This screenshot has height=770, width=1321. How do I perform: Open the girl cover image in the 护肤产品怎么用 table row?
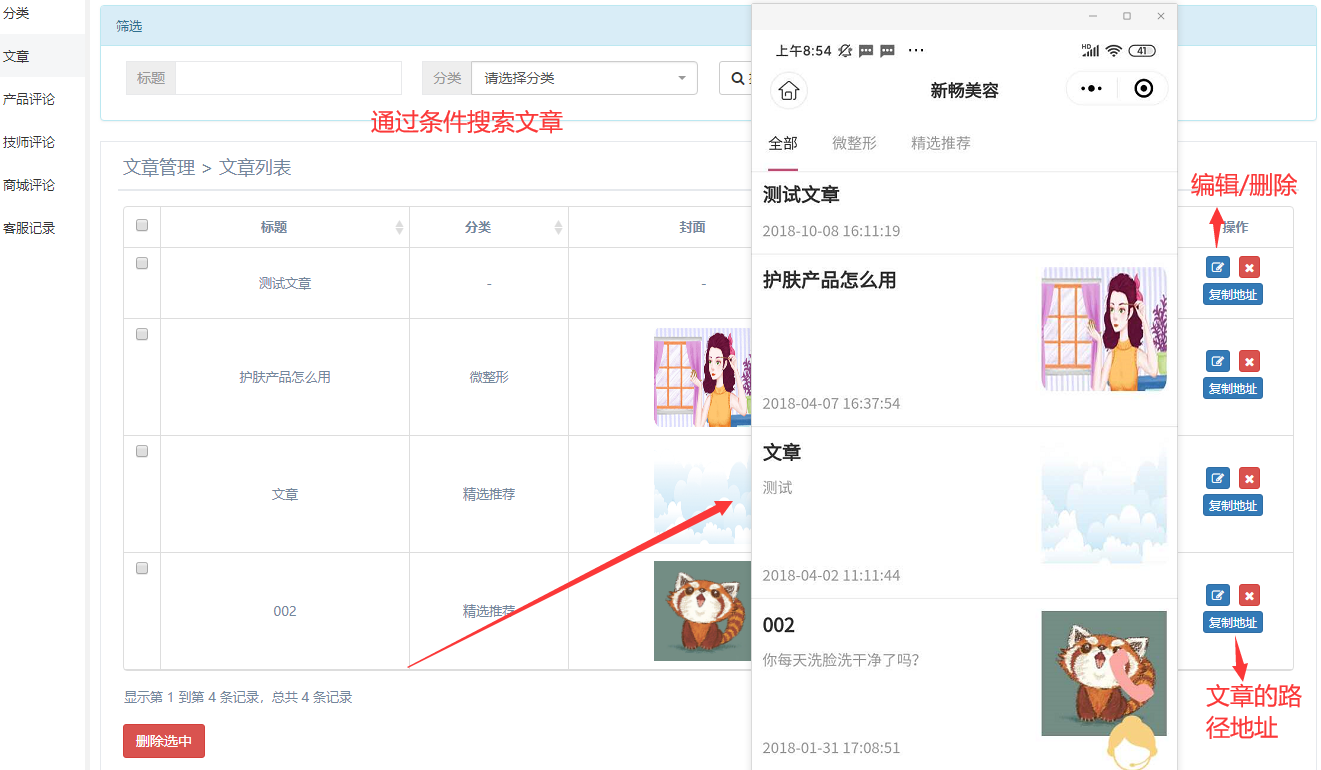(x=703, y=377)
